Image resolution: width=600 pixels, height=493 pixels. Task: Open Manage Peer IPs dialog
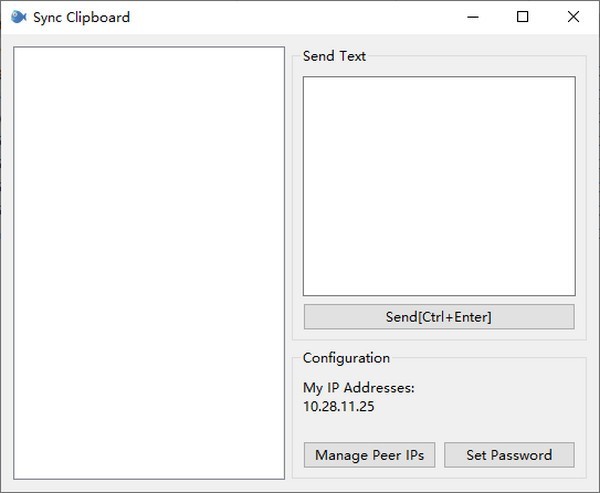369,455
